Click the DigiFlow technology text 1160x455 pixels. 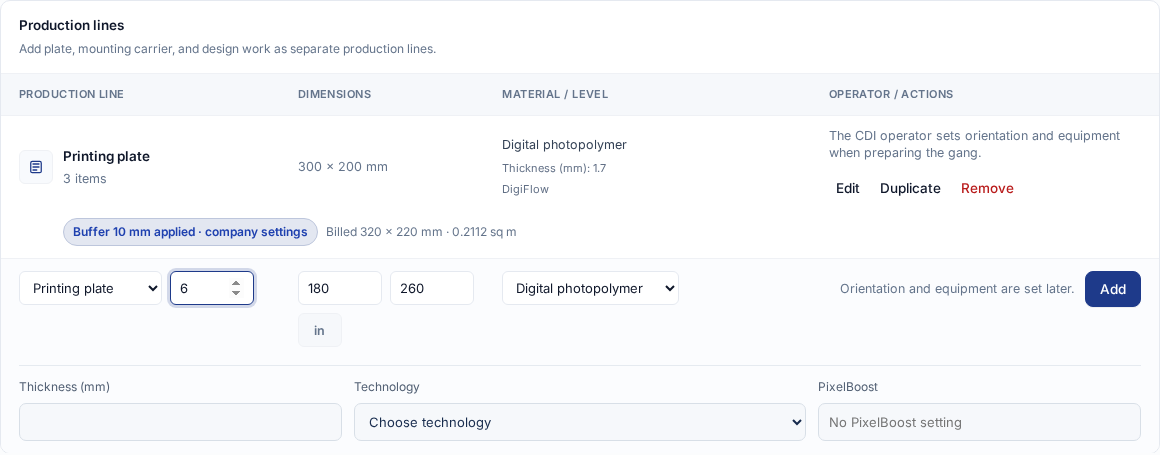pos(525,189)
